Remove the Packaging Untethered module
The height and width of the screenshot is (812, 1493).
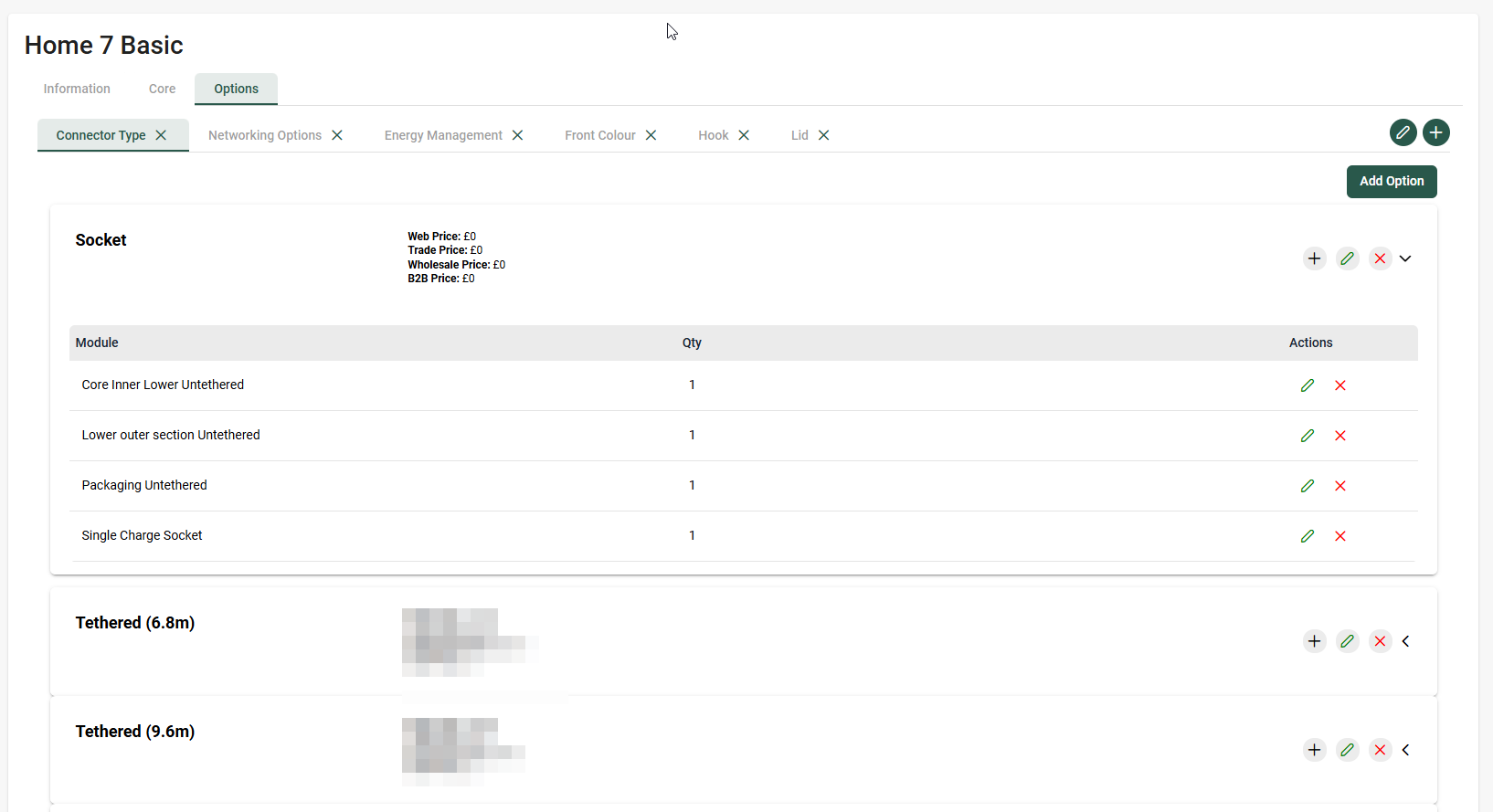pyautogui.click(x=1339, y=486)
